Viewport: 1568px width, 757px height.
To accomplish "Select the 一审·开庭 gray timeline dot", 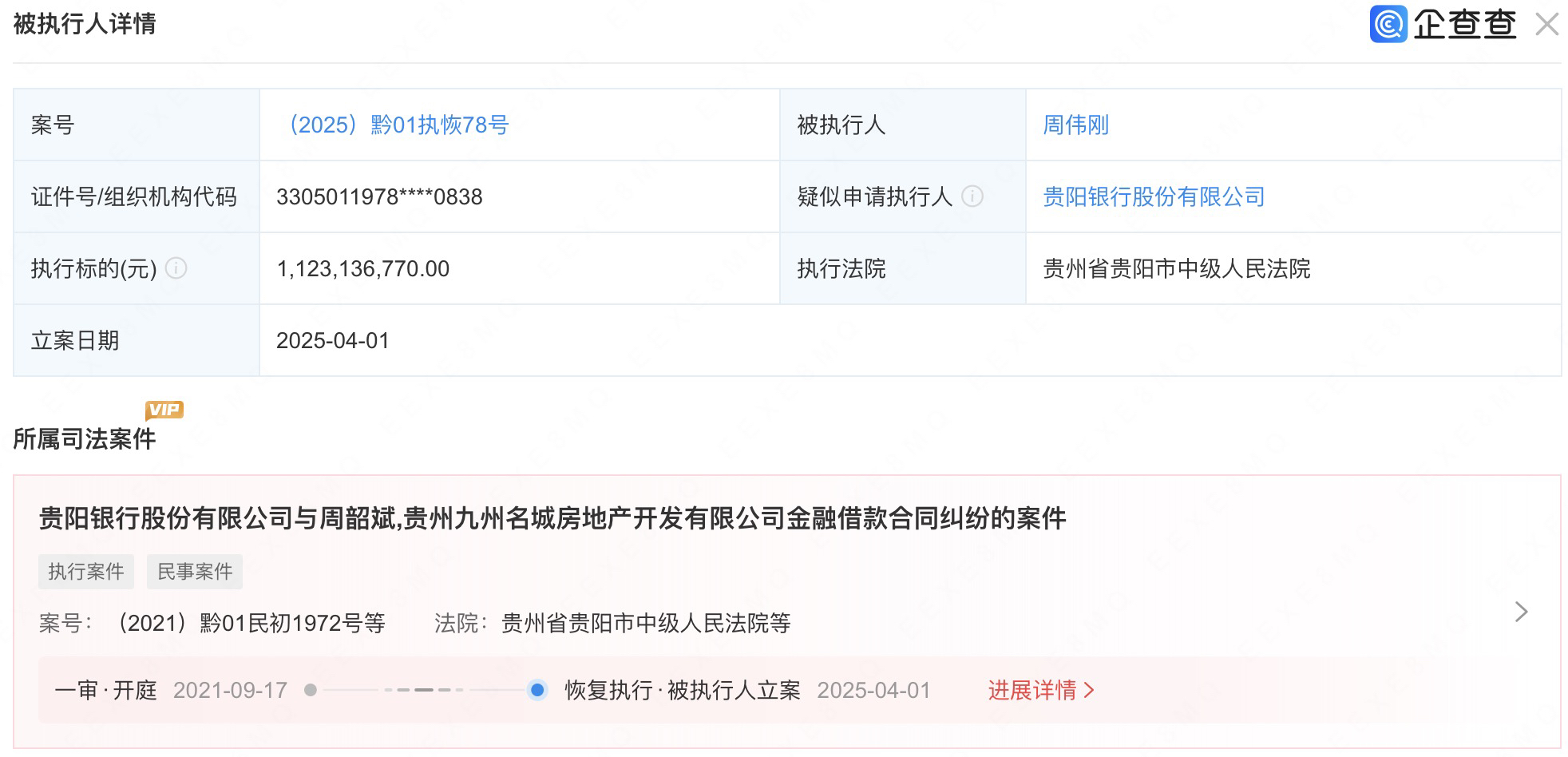I will coord(311,690).
